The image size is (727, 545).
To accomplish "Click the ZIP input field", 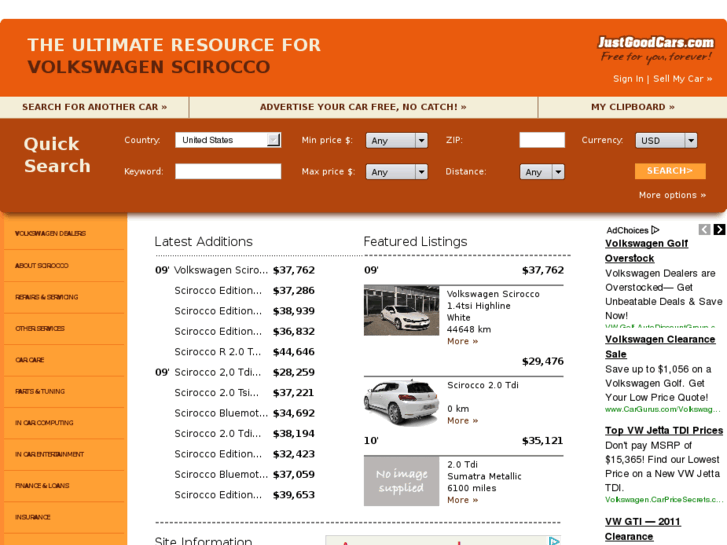I will point(542,140).
